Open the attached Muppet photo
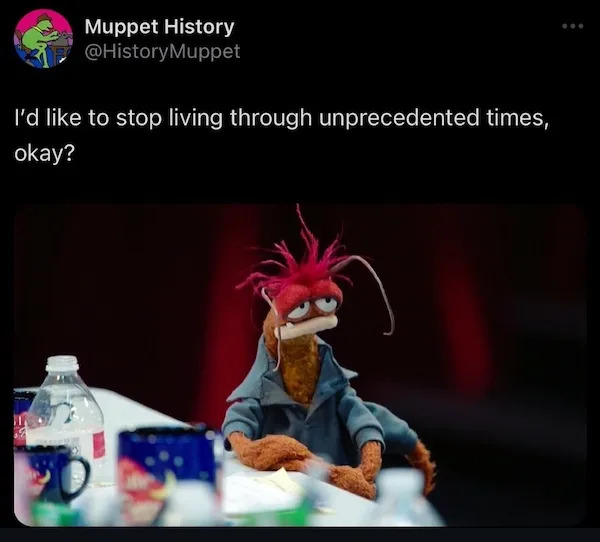This screenshot has height=542, width=600. (300, 365)
